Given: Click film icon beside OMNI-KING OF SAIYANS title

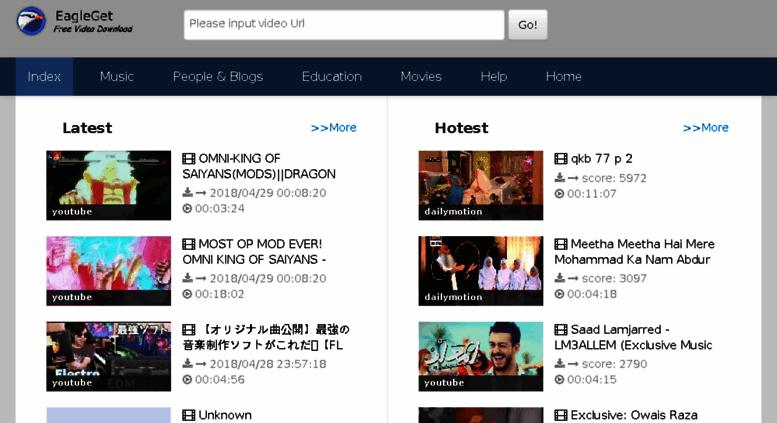Looking at the screenshot, I should click(189, 159).
